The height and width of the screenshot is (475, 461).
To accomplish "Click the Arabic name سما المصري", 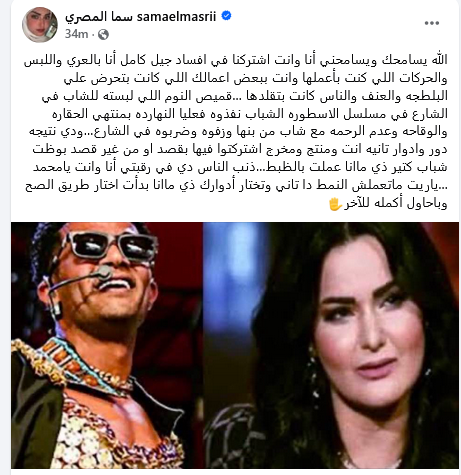I will click(x=99, y=17).
